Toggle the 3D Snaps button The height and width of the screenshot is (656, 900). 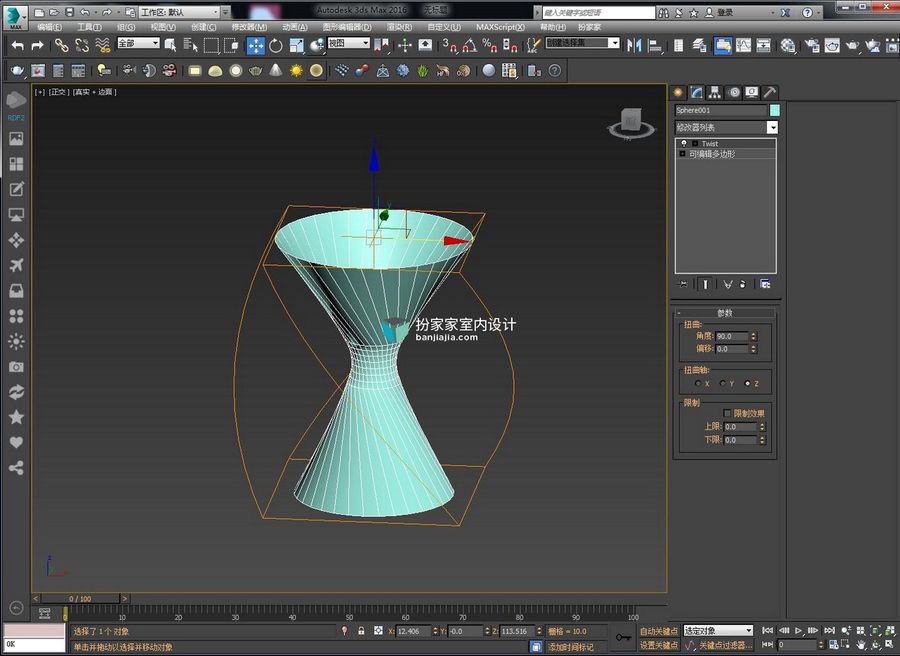click(x=449, y=45)
